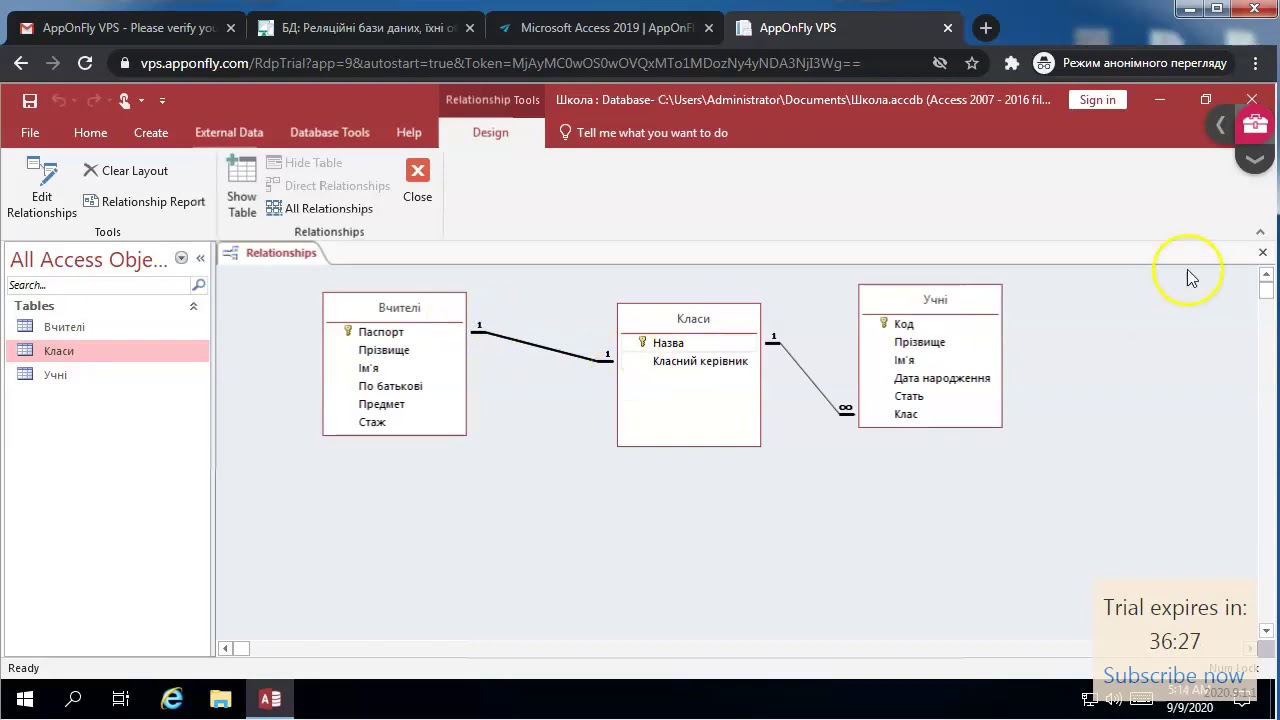Click the search magnifier in the navigation pane
1280x720 pixels.
[198, 285]
